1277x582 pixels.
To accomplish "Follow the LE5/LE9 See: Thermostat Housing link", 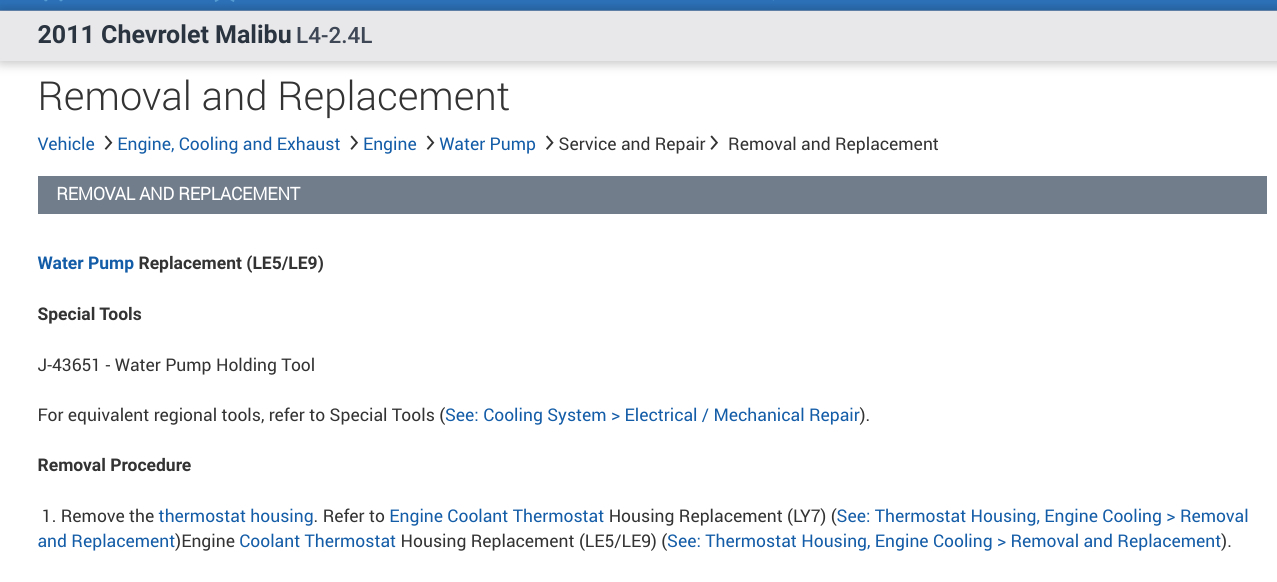I will click(944, 541).
